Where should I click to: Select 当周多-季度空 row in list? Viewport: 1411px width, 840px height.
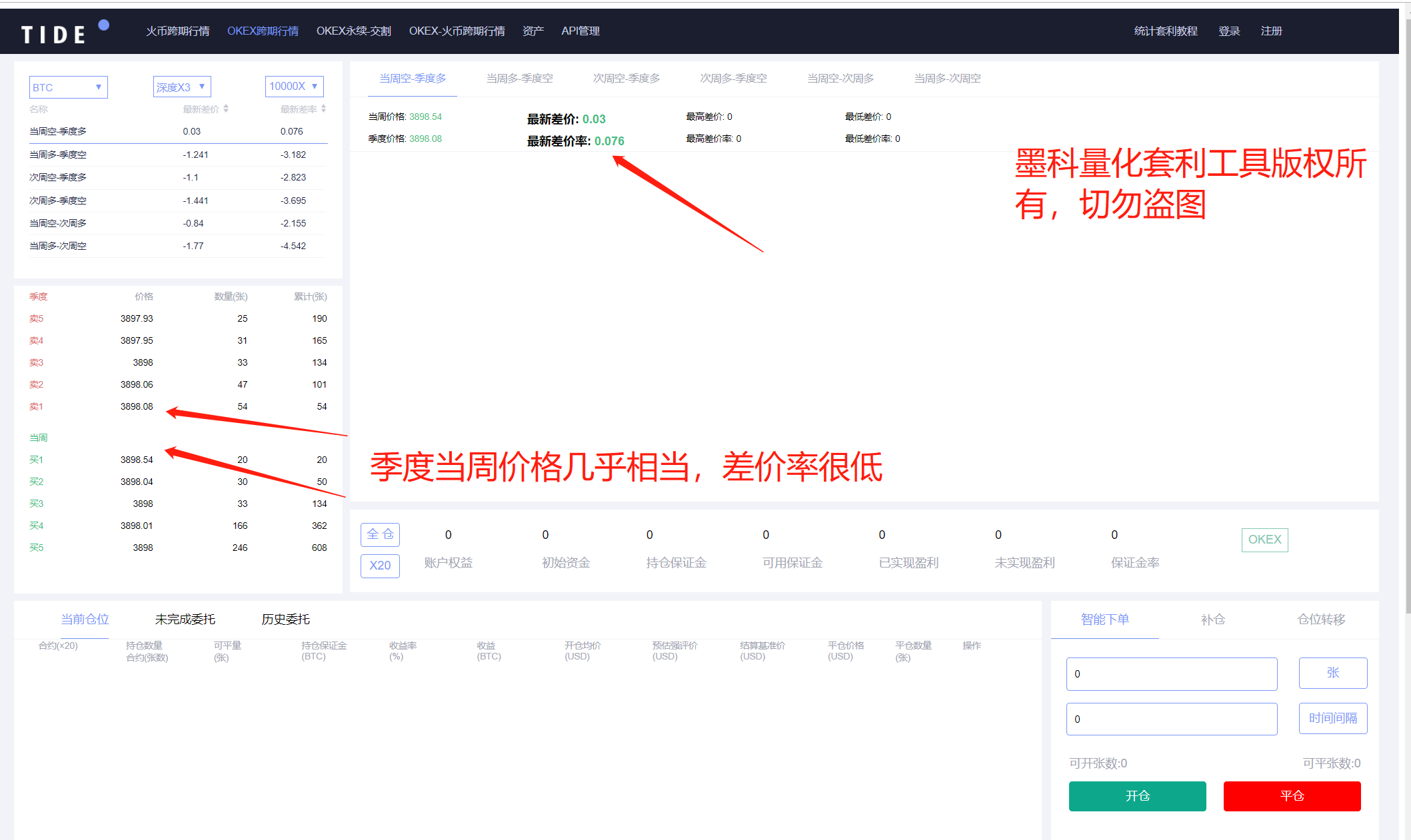(x=178, y=155)
